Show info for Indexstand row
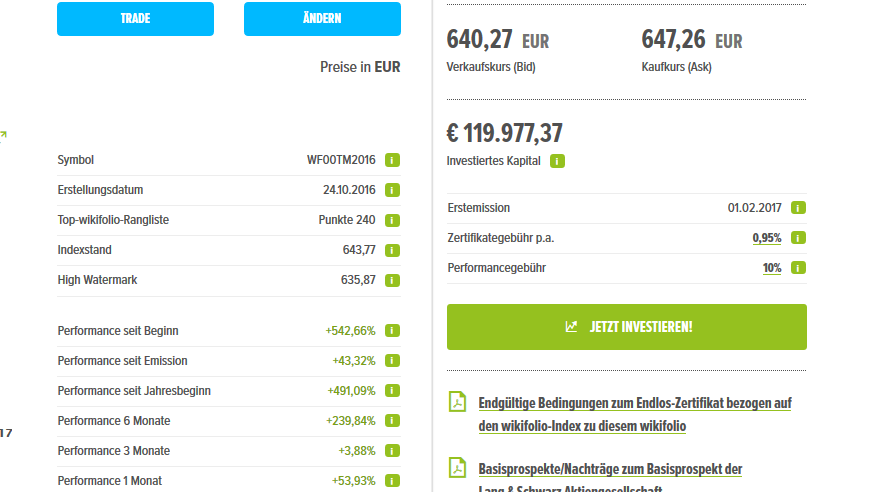 point(393,250)
